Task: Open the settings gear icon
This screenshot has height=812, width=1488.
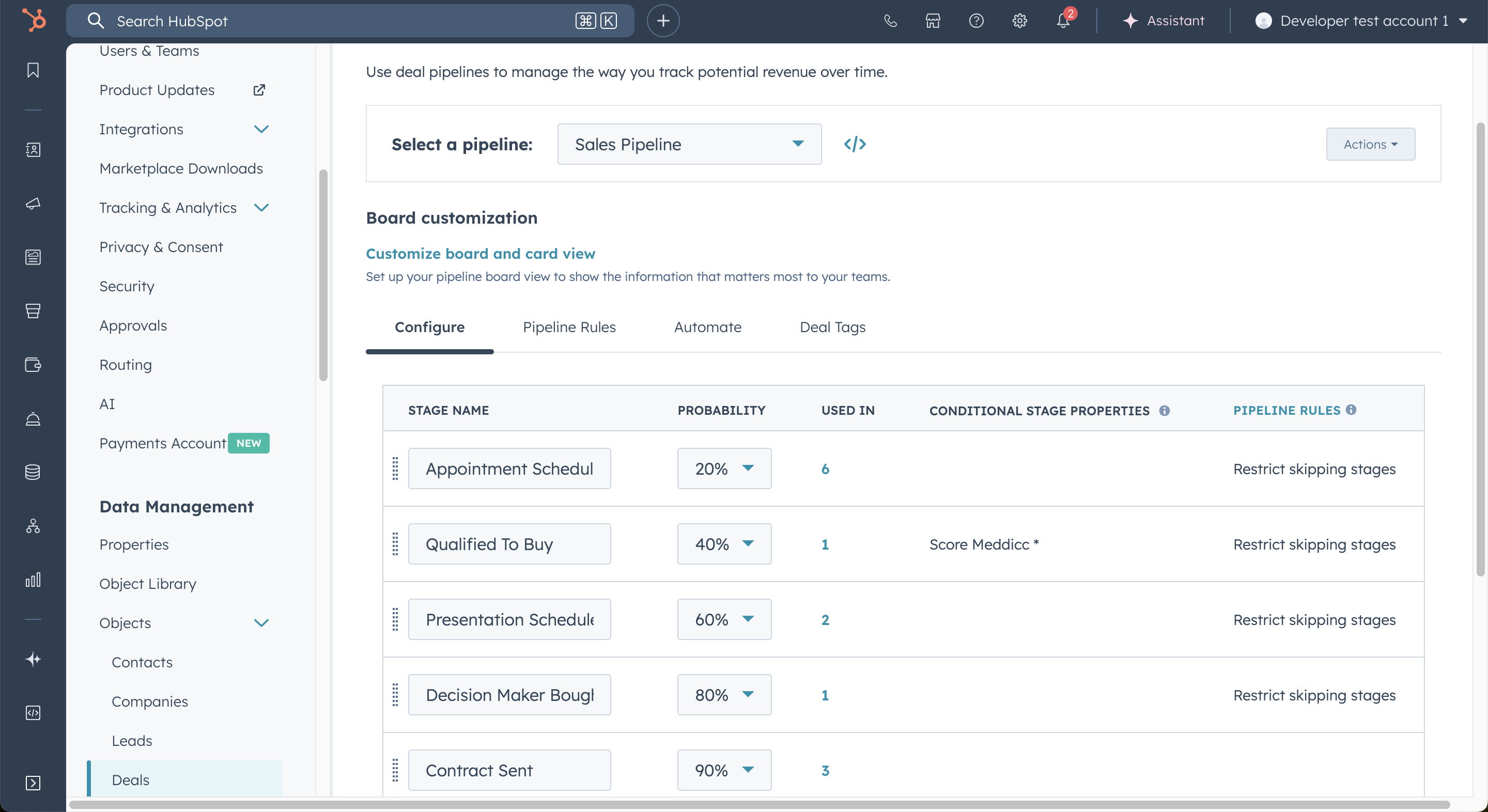Action: coord(1019,21)
